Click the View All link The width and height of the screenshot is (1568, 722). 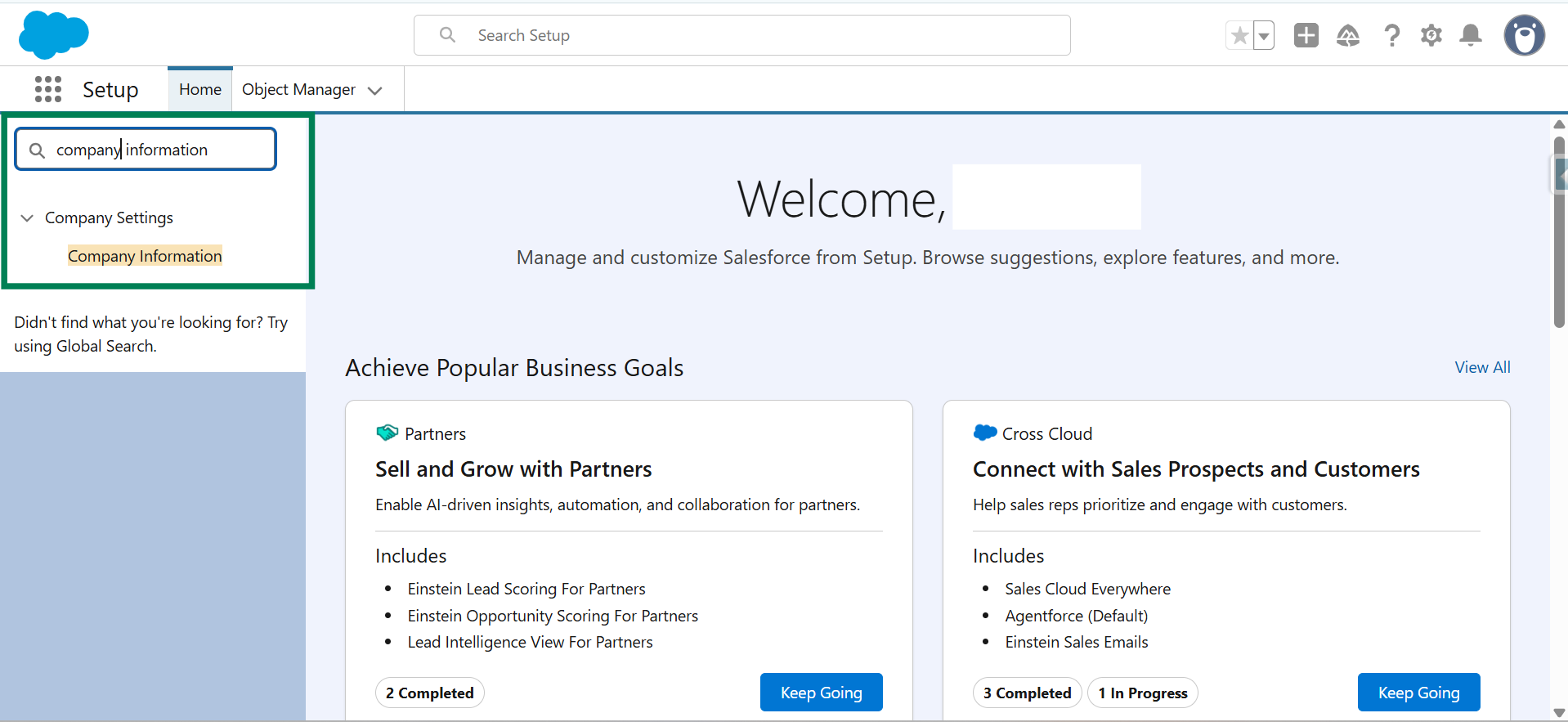pyautogui.click(x=1481, y=367)
